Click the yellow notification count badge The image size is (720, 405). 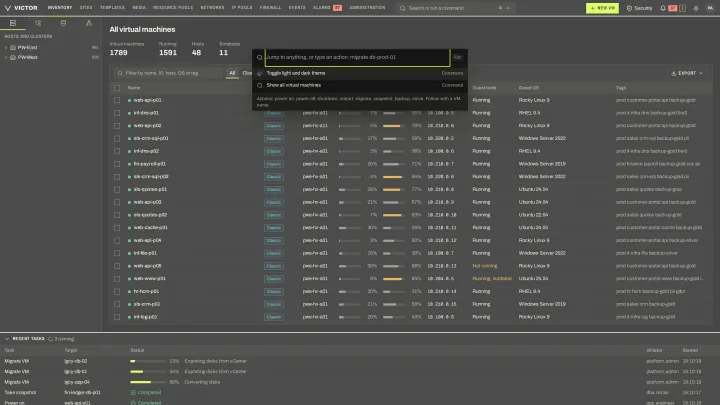click(683, 8)
